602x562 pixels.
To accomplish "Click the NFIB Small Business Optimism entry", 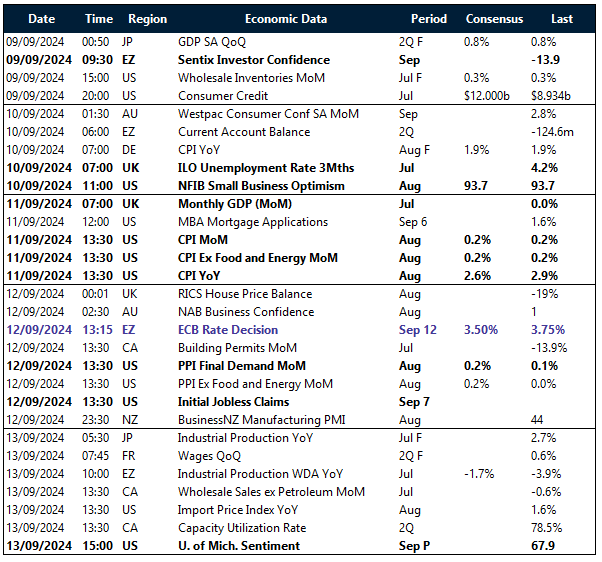I will pos(261,186).
